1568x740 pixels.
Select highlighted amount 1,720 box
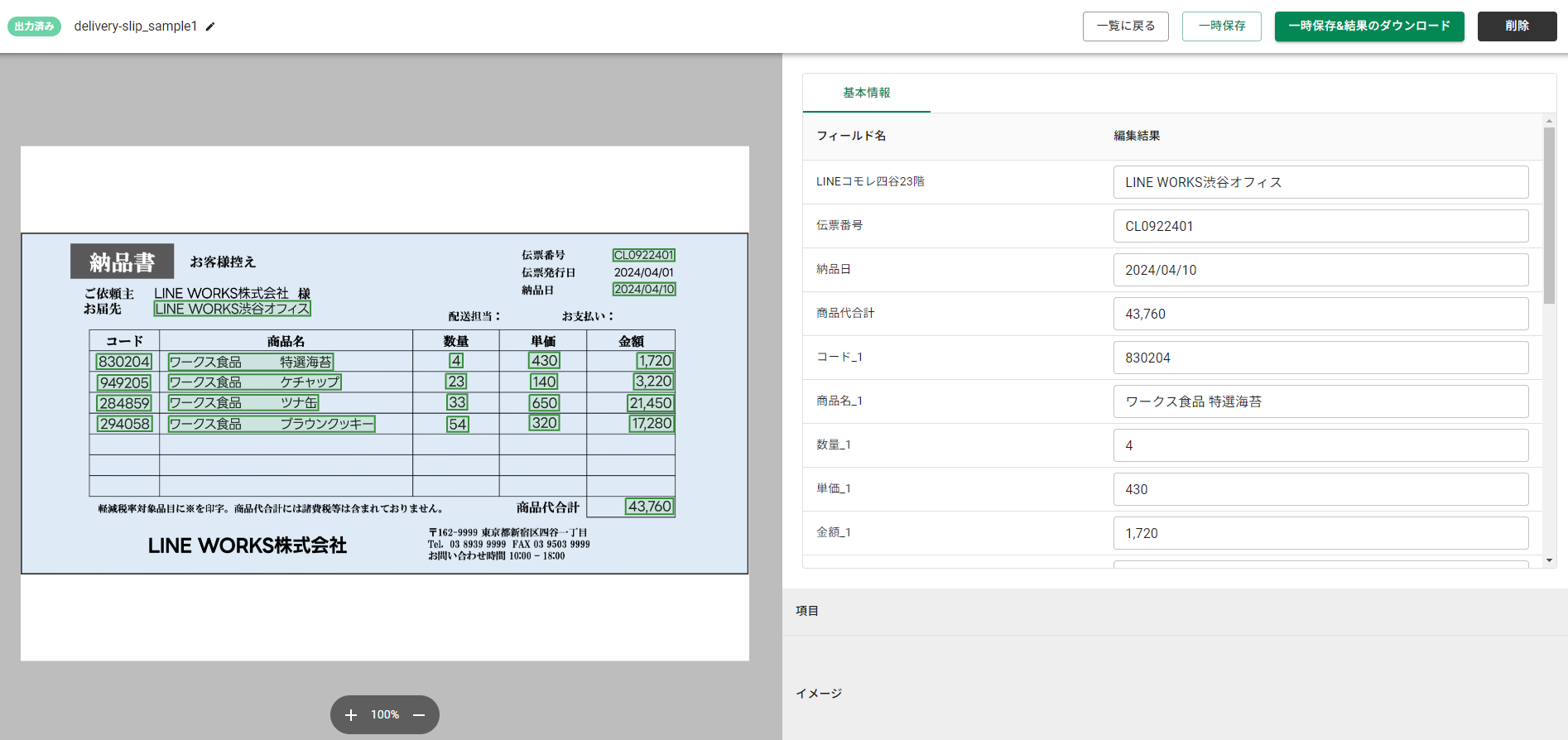click(x=655, y=361)
